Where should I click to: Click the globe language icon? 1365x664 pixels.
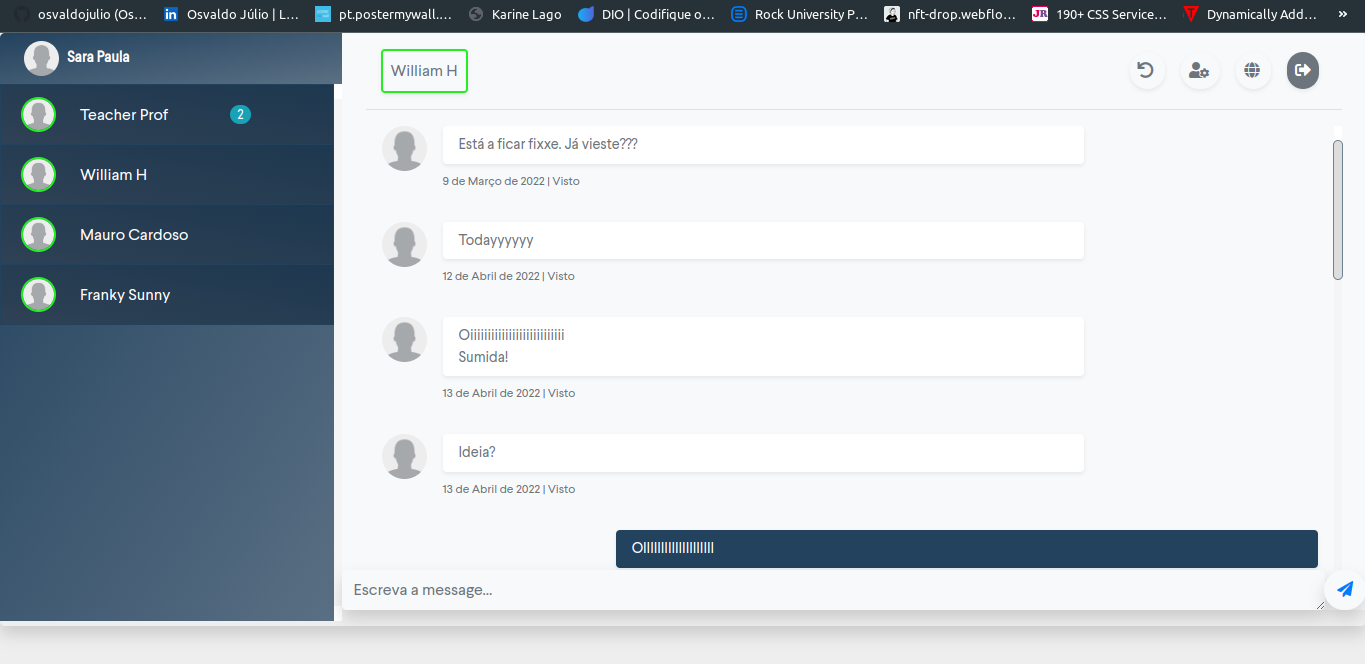coord(1252,71)
